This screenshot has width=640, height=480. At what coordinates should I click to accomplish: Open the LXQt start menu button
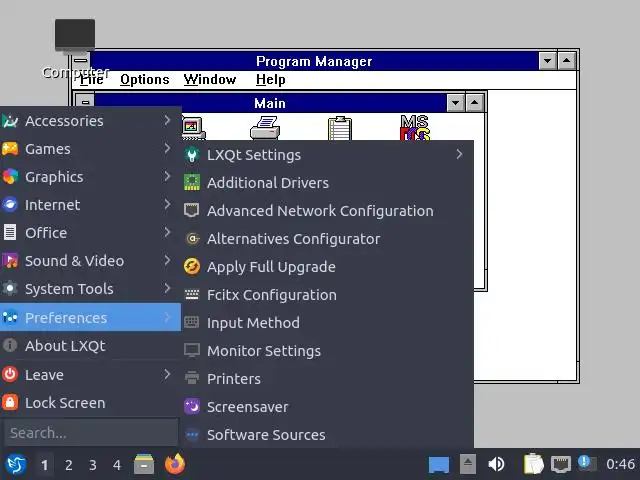16,464
